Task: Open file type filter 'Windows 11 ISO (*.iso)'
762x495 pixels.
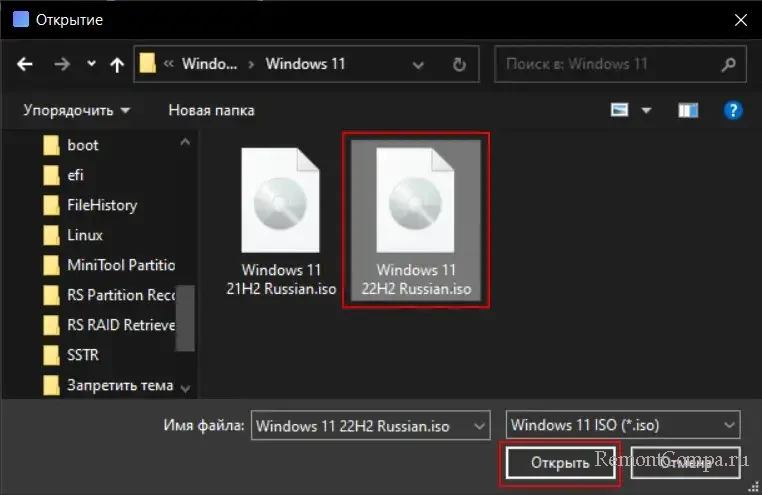Action: point(623,425)
